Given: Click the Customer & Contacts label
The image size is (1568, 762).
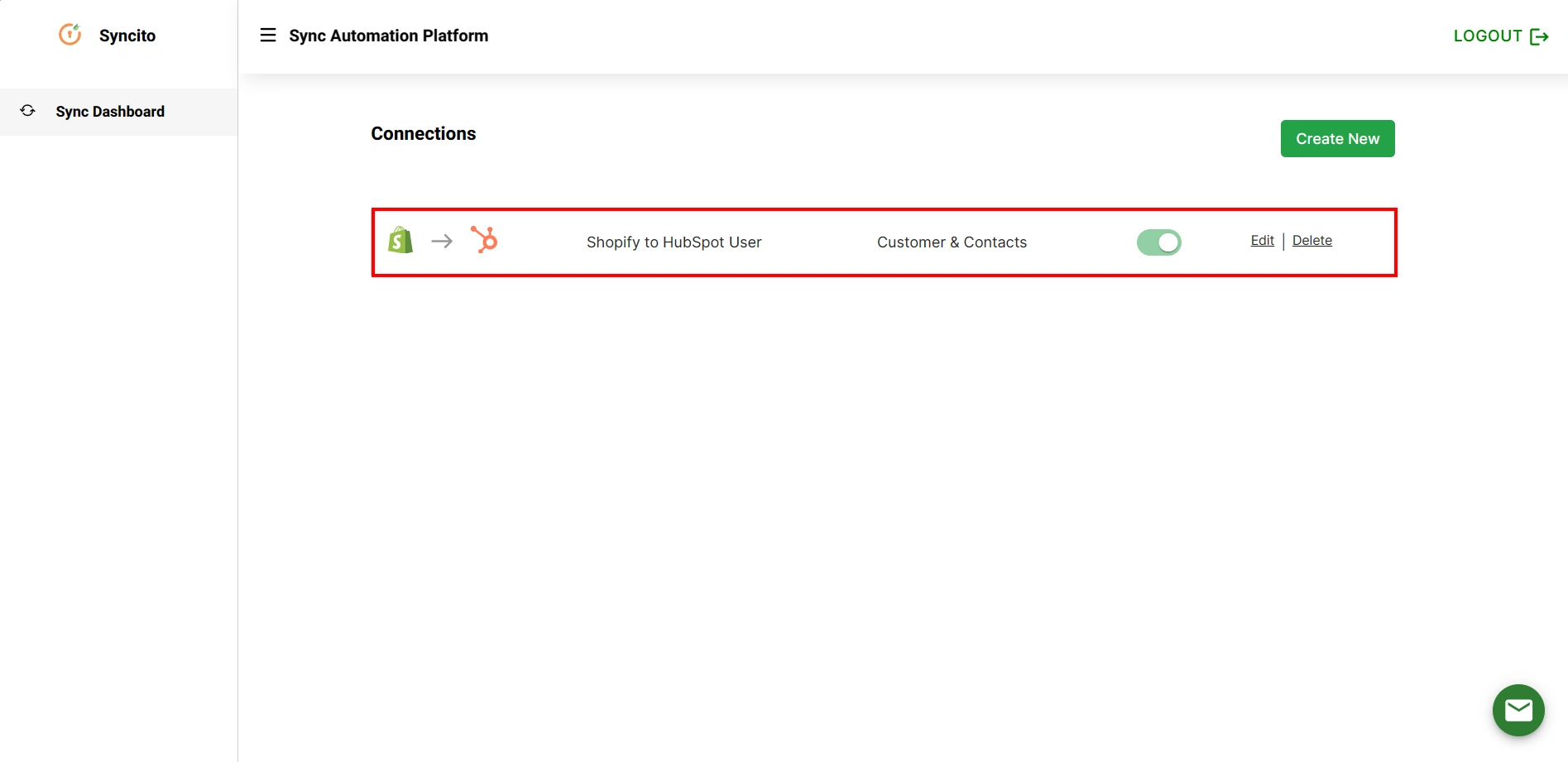Looking at the screenshot, I should tap(952, 242).
